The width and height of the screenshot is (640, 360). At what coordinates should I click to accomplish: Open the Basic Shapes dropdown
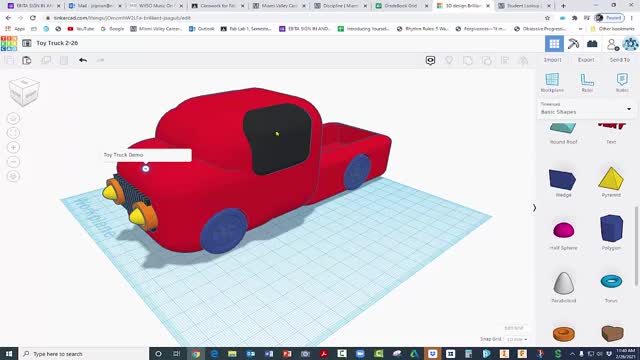tap(586, 109)
